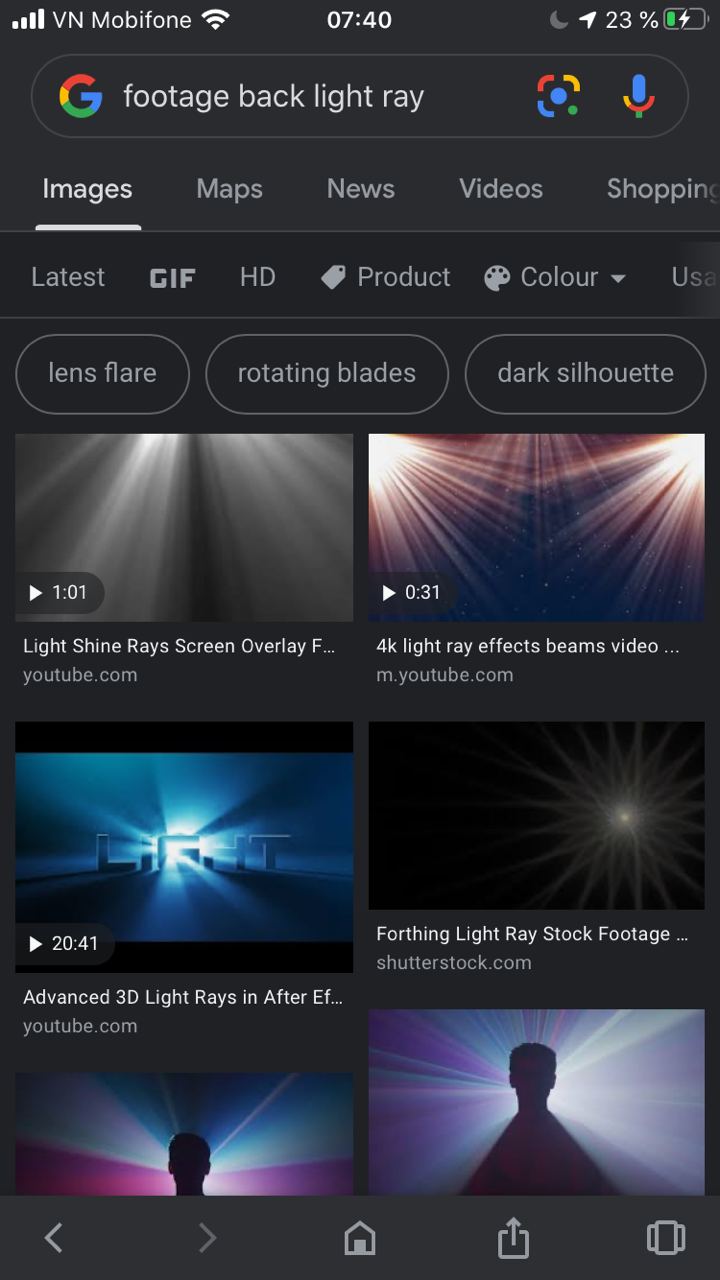
Task: Switch to the Maps tab
Action: click(229, 189)
